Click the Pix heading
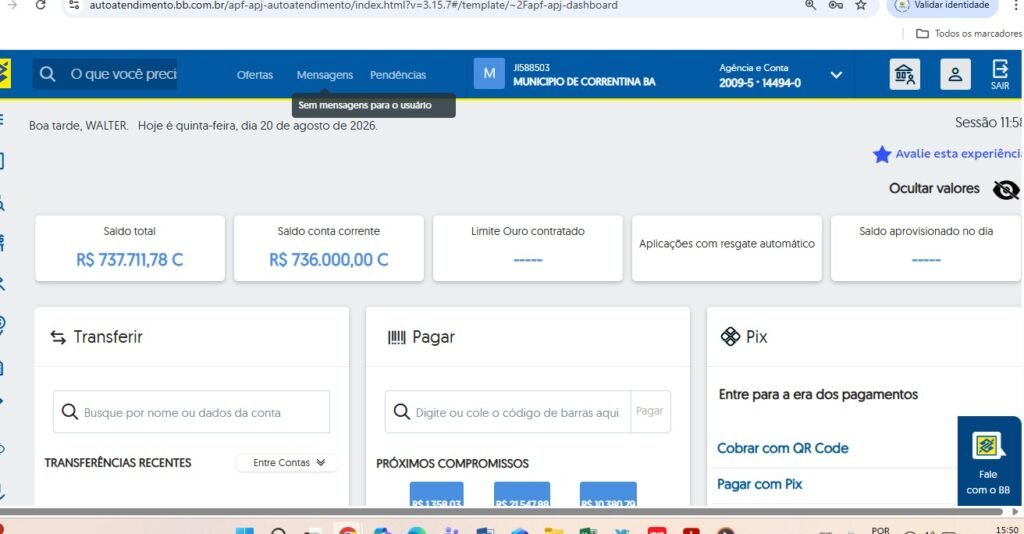The width and height of the screenshot is (1024, 534). tap(756, 337)
